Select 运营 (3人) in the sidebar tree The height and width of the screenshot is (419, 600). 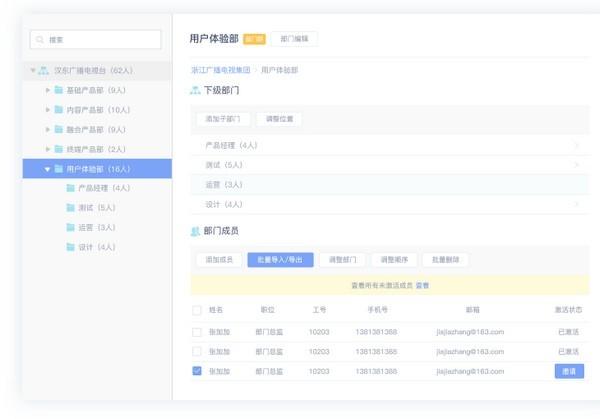tap(97, 227)
